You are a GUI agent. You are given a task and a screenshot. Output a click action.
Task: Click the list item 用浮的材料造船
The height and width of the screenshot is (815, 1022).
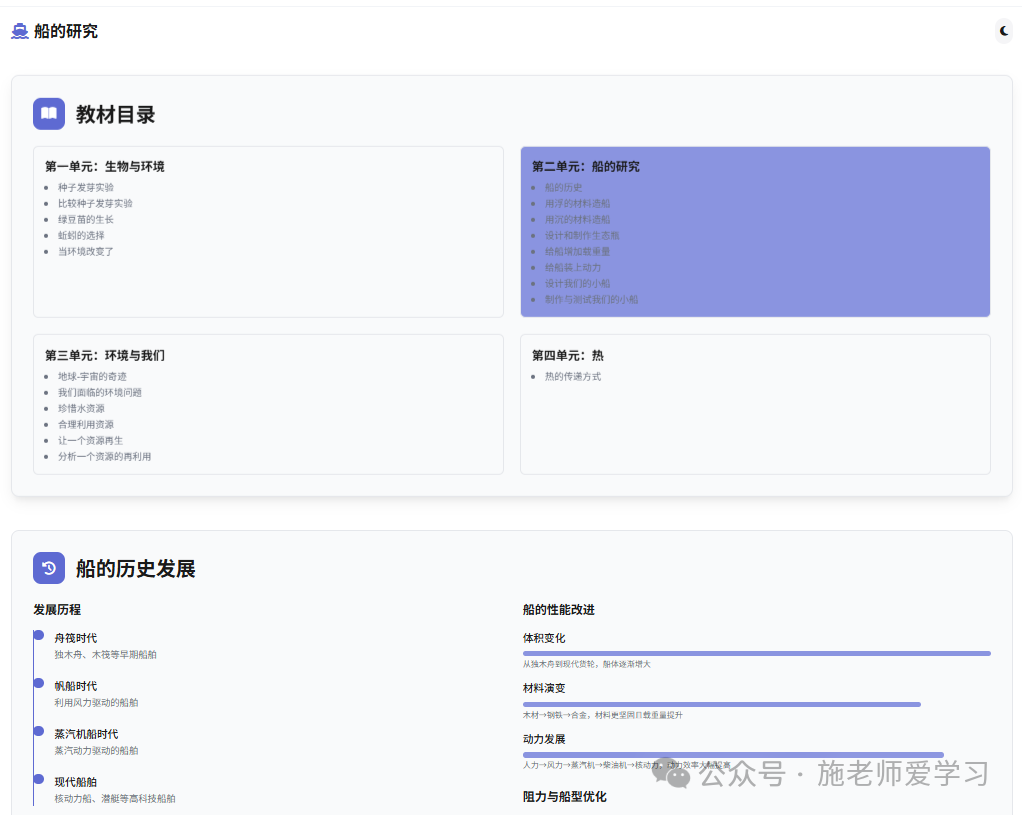tap(577, 203)
